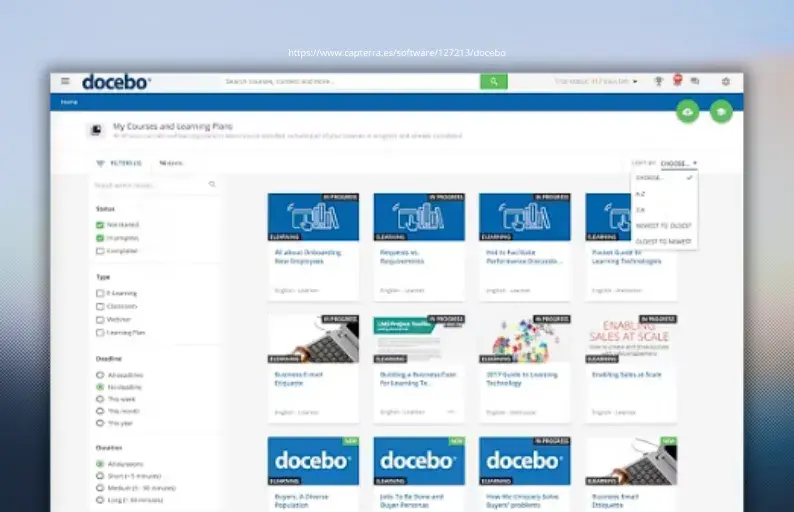This screenshot has width=794, height=512.
Task: Open the trial status account dropdown
Action: click(x=596, y=81)
